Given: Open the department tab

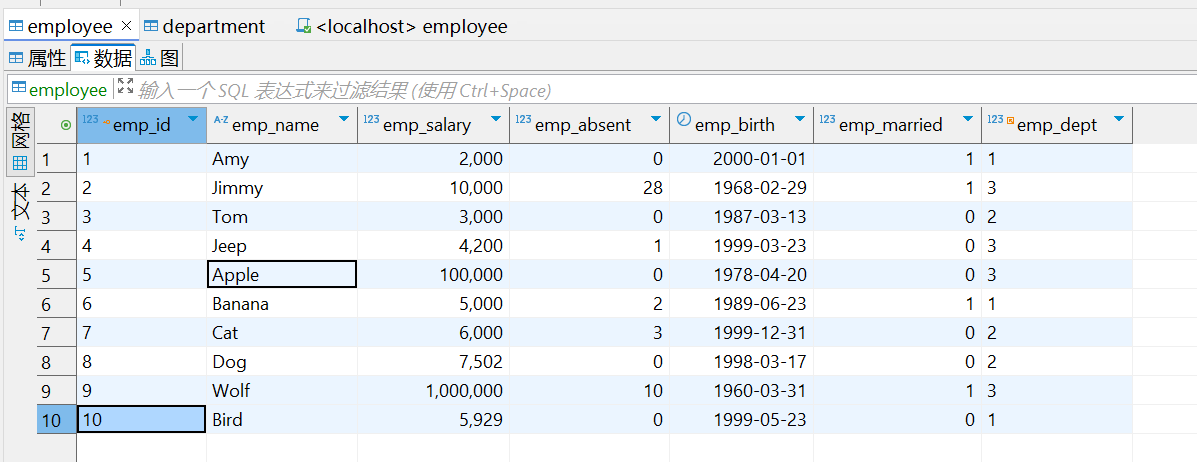Looking at the screenshot, I should click(x=204, y=26).
